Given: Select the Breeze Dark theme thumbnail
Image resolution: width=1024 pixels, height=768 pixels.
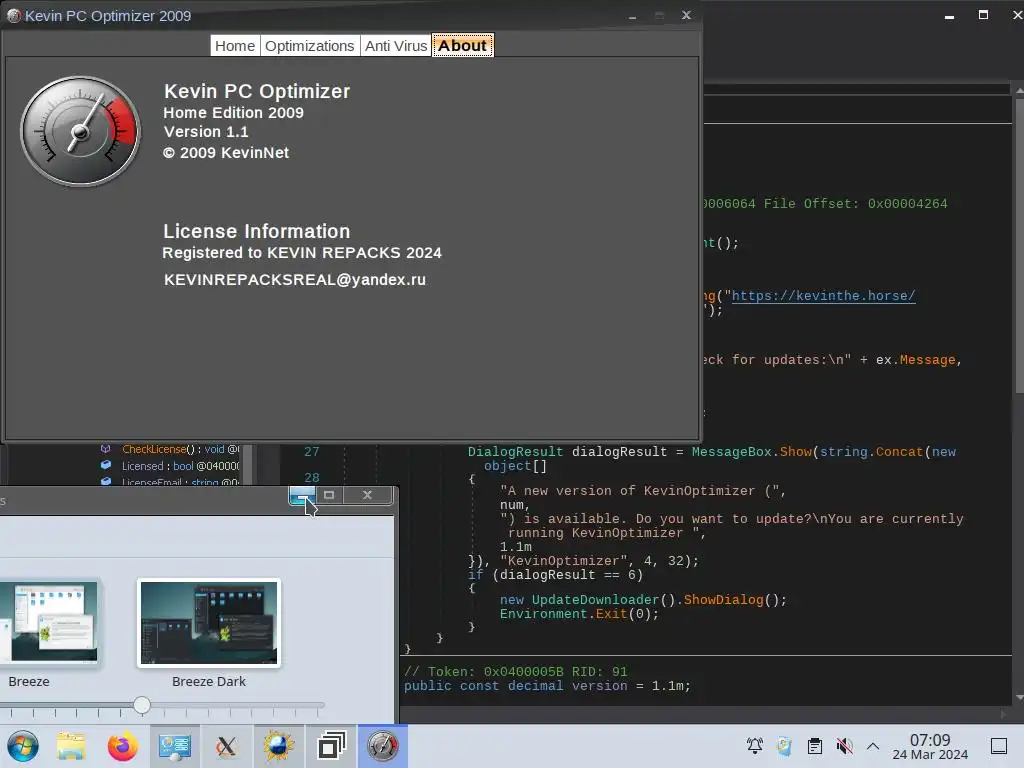Looking at the screenshot, I should point(209,623).
